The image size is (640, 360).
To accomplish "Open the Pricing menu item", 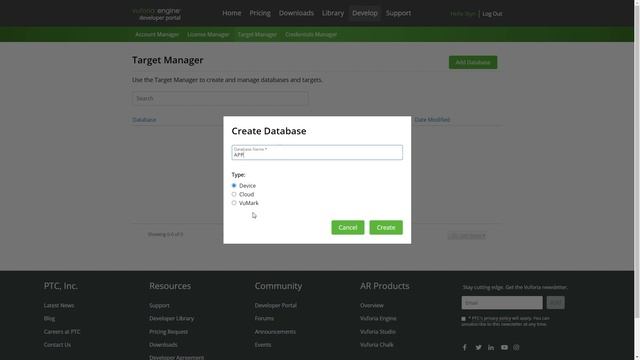I will click(260, 13).
